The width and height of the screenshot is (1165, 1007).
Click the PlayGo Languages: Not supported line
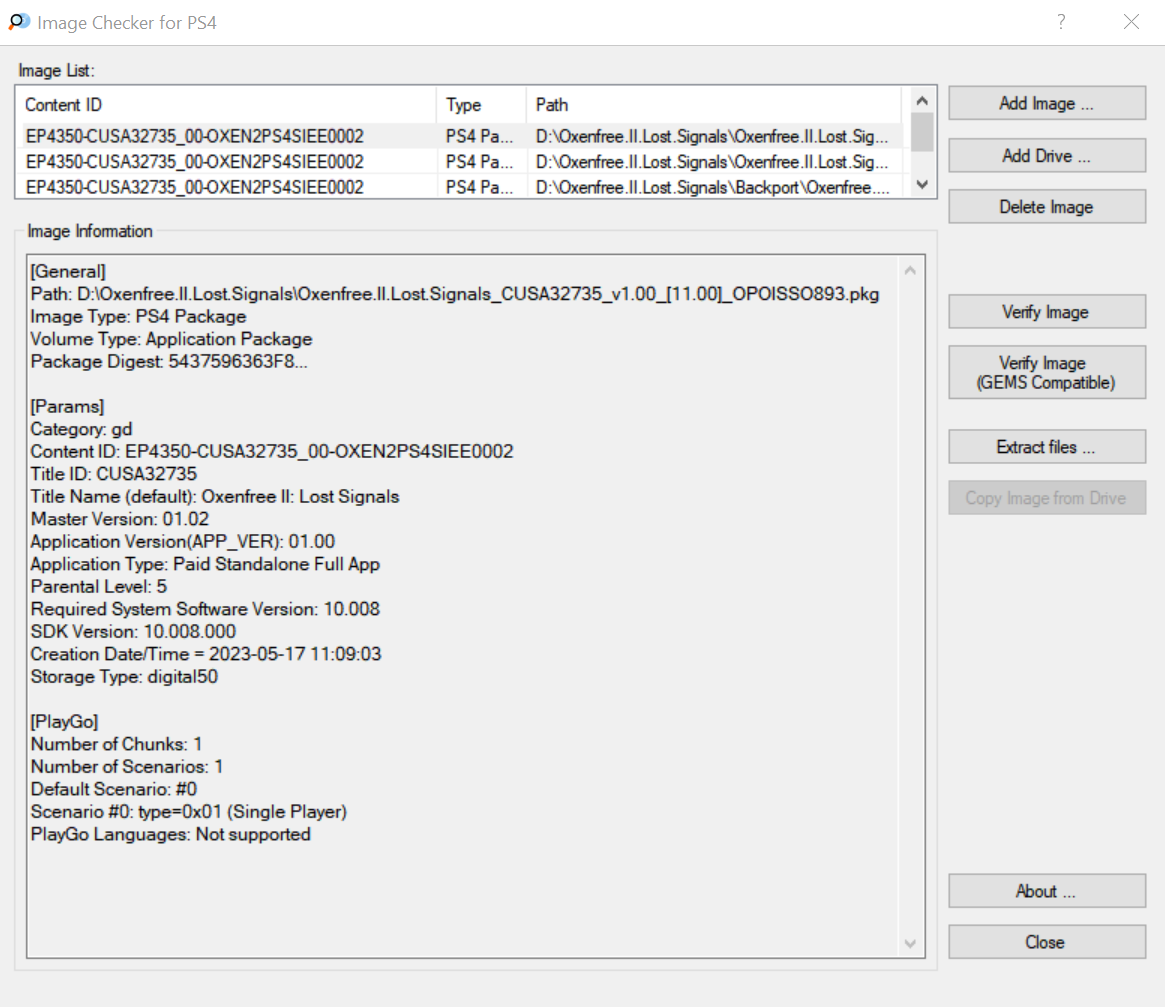point(171,834)
